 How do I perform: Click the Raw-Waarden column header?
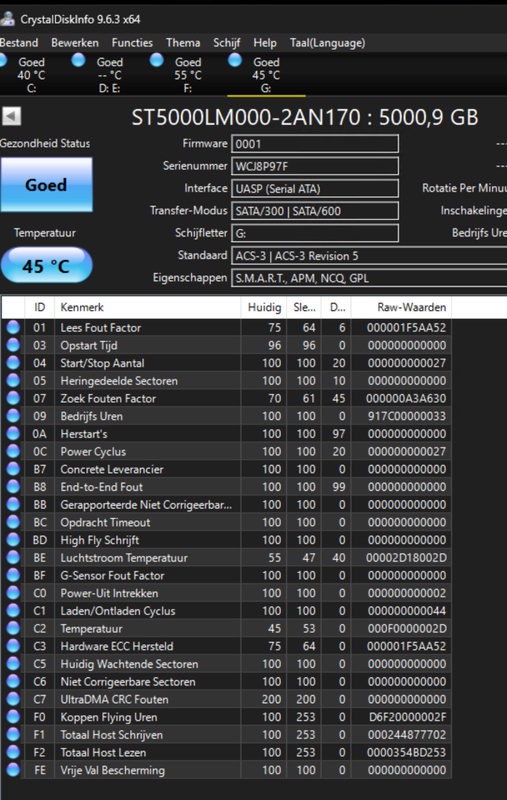coord(401,307)
